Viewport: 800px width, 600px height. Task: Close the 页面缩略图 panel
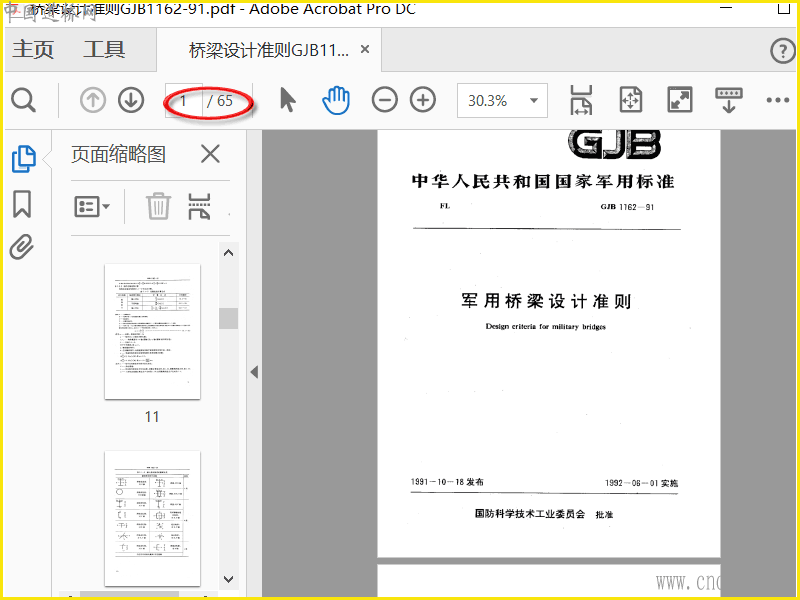(x=210, y=154)
